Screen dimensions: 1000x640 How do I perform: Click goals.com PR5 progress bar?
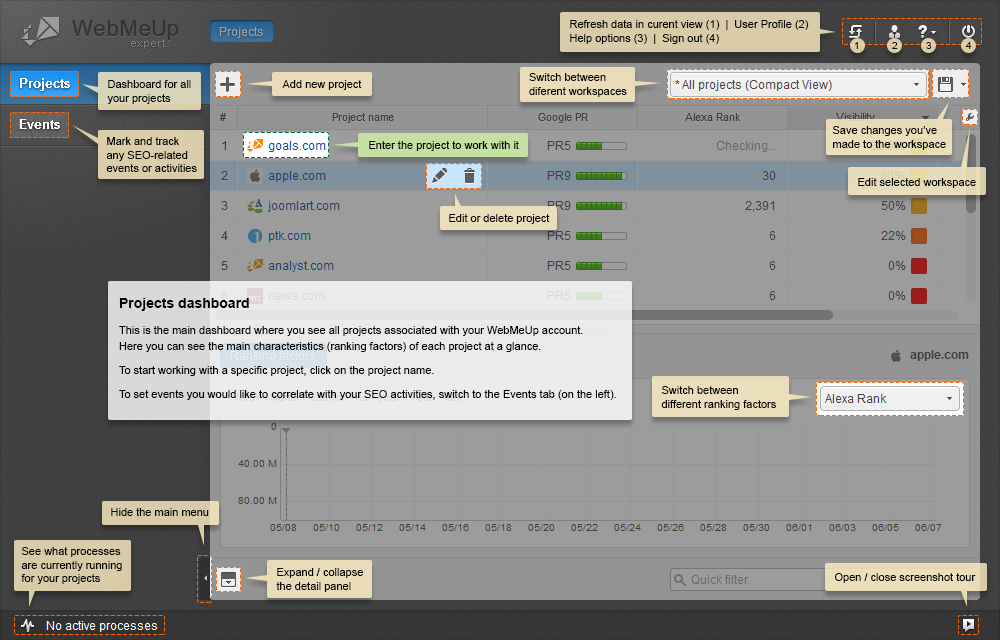[x=601, y=146]
